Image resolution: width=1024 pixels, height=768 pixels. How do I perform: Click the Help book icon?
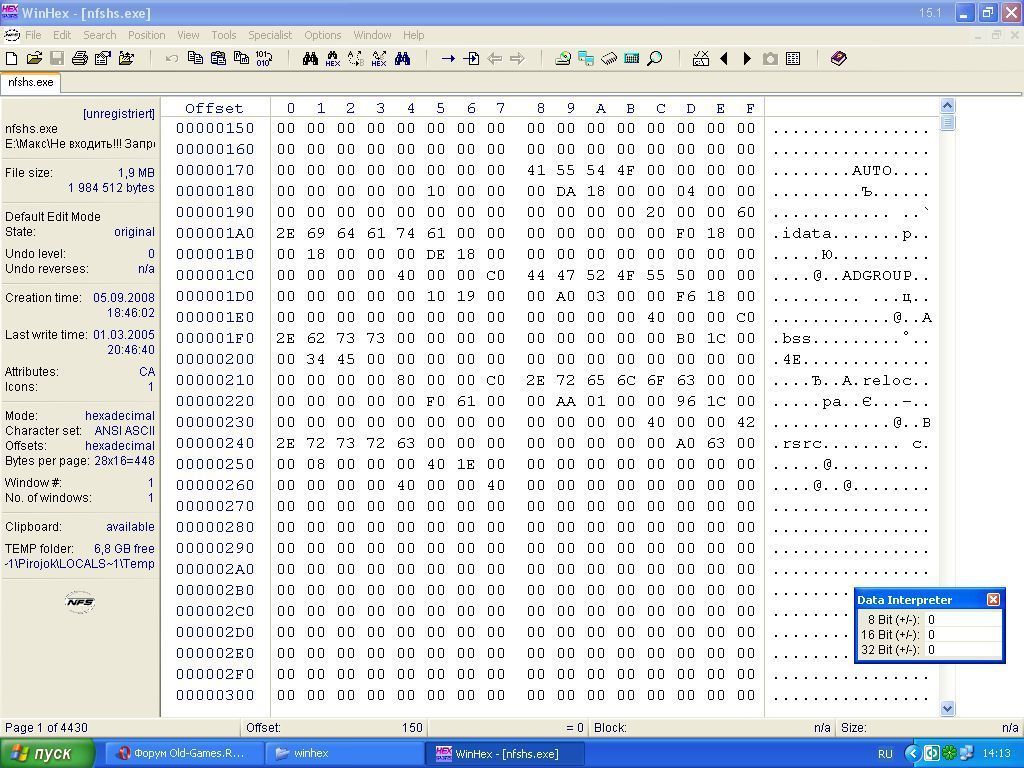tap(838, 59)
